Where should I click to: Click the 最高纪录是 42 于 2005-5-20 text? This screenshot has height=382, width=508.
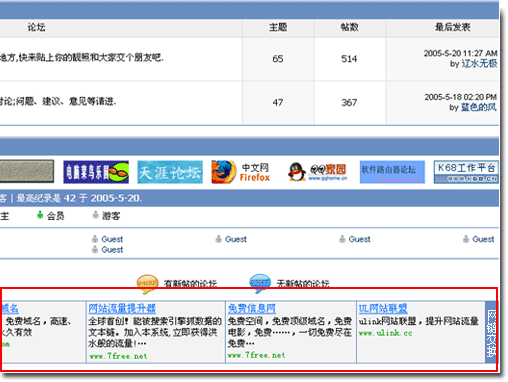(79, 198)
